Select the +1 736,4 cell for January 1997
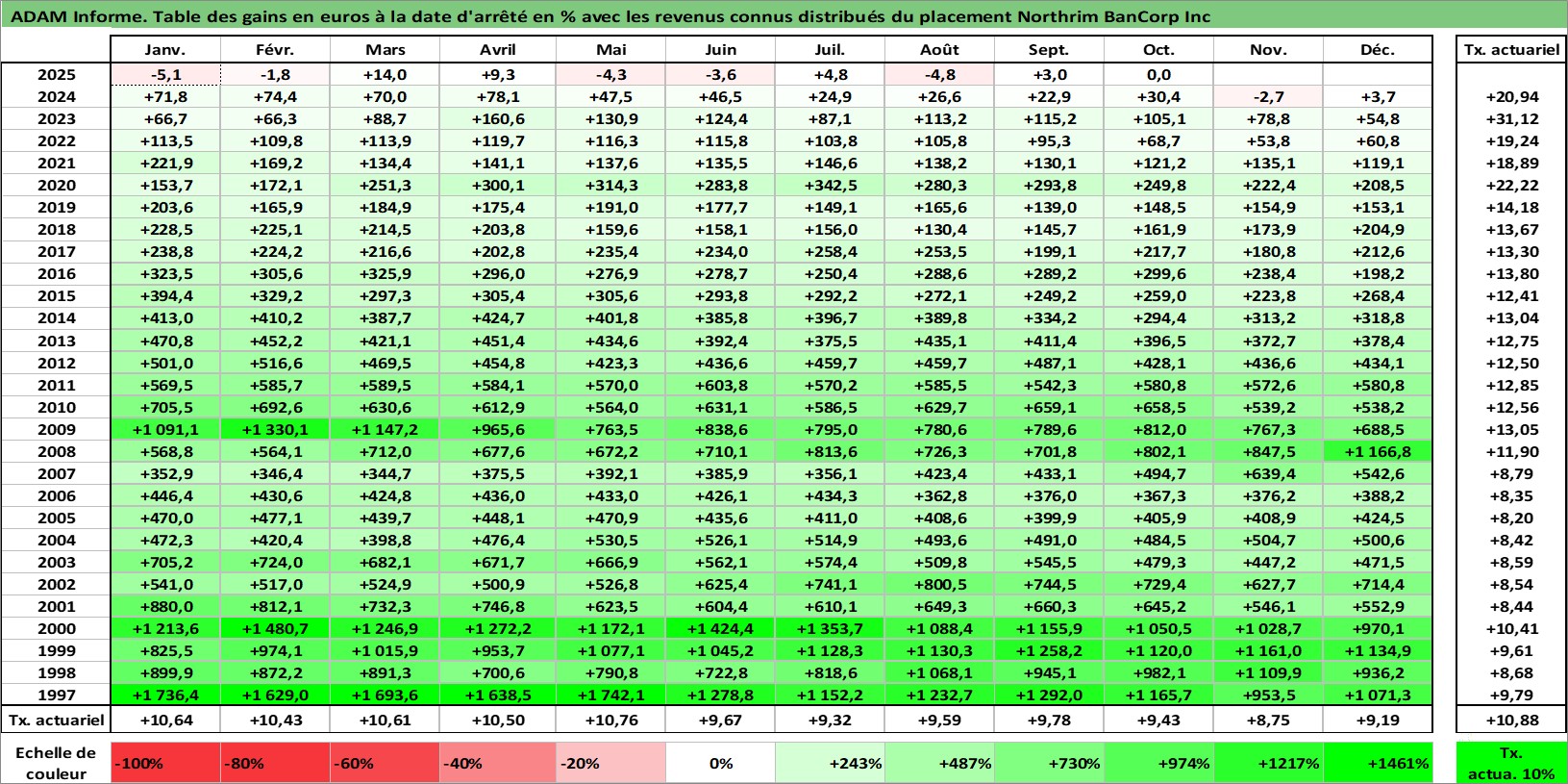This screenshot has height=784, width=1568. 165,695
